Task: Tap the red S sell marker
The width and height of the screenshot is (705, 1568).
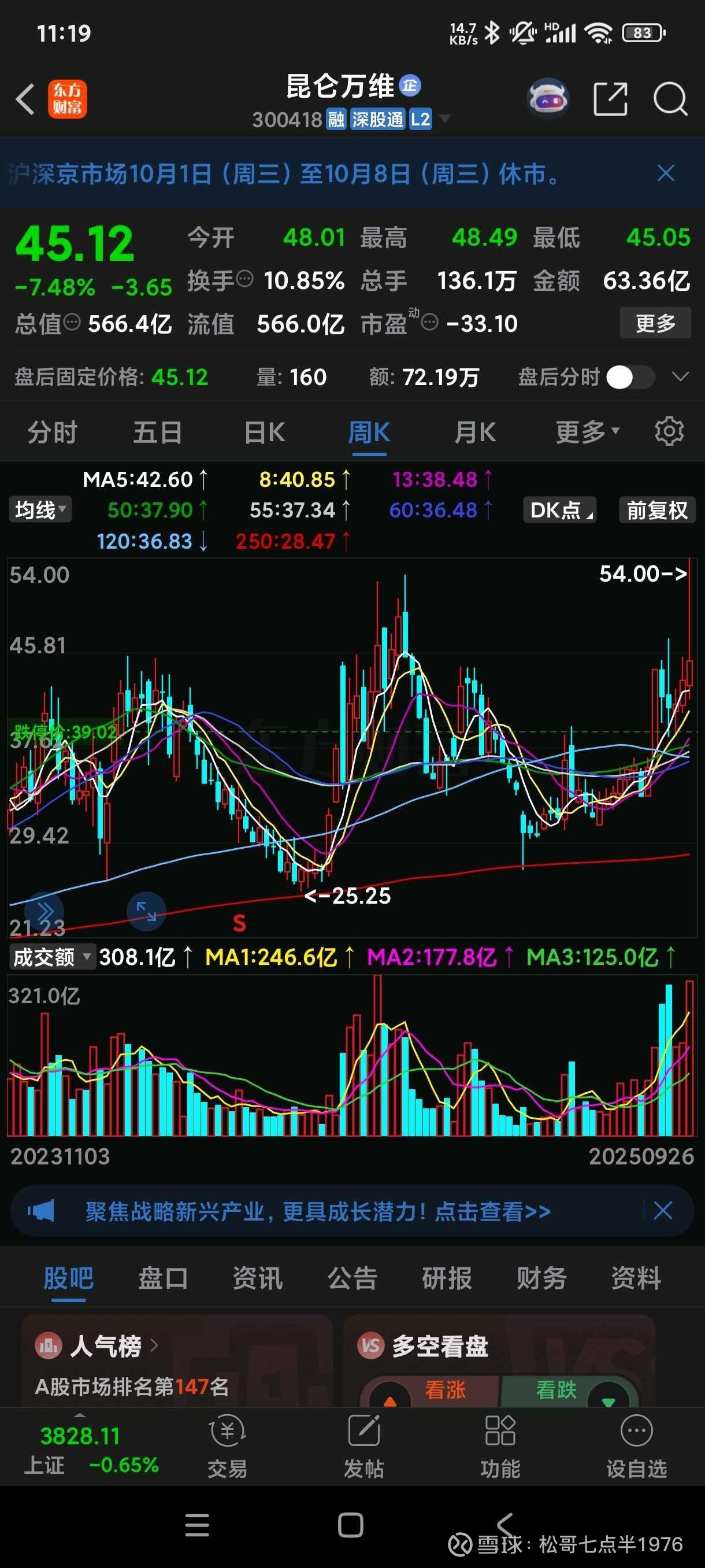Action: tap(239, 923)
